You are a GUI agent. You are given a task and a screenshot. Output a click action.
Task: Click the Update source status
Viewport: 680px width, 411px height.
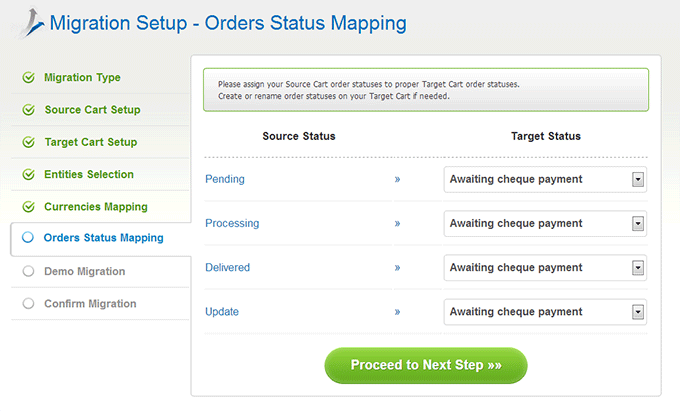[222, 312]
